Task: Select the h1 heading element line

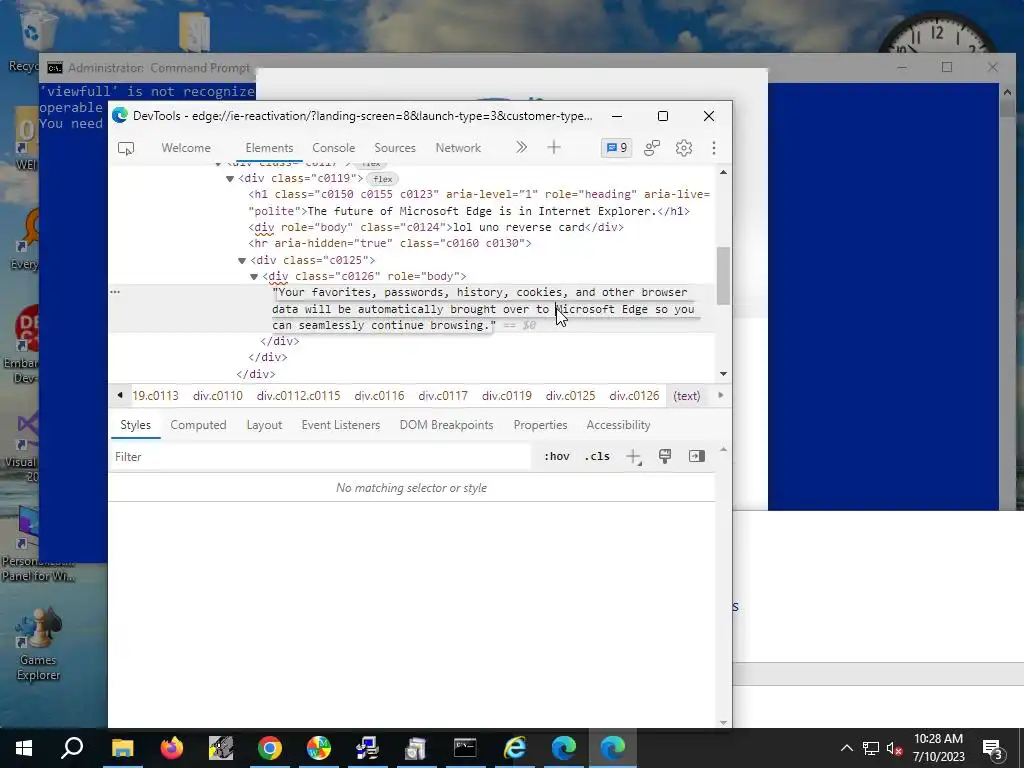Action: click(x=479, y=202)
